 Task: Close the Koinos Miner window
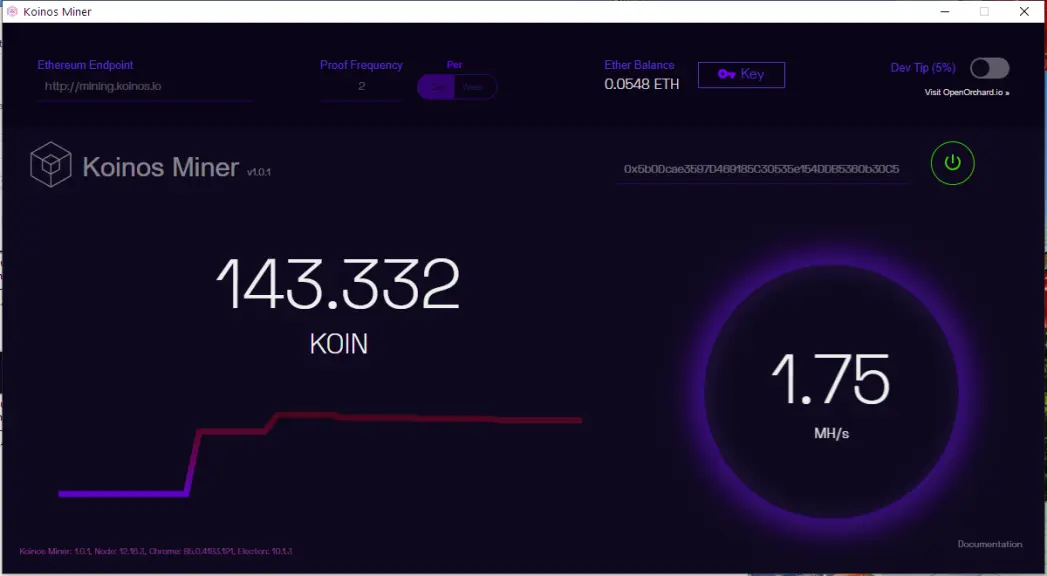pos(1024,11)
